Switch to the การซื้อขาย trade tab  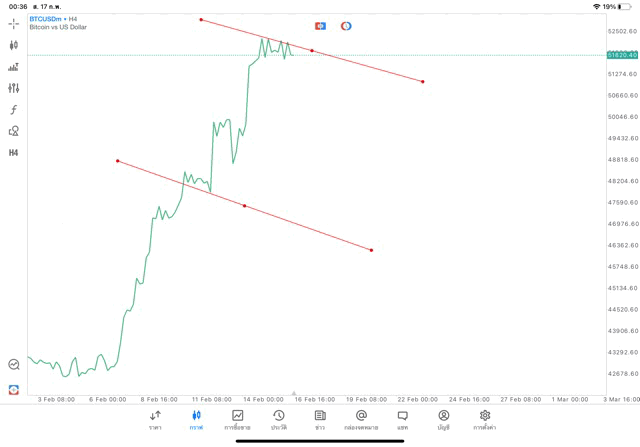237,420
